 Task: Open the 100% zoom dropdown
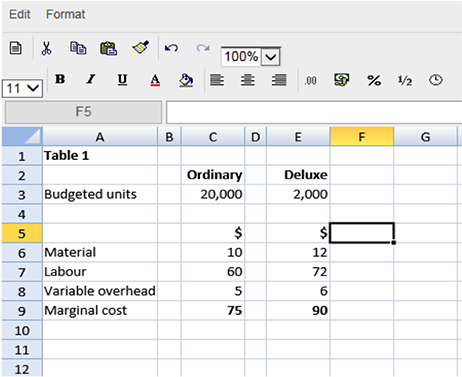tap(271, 57)
